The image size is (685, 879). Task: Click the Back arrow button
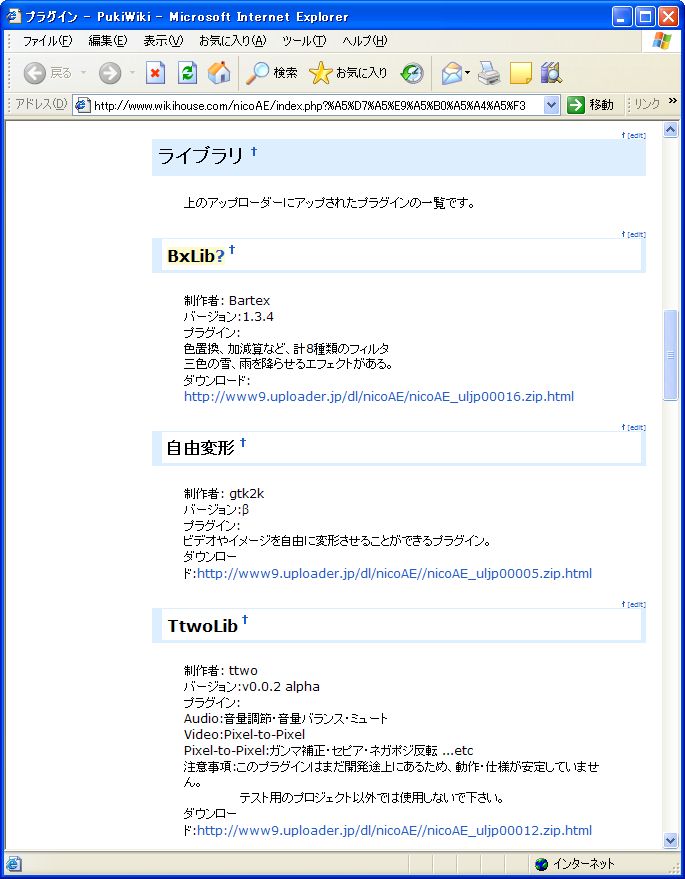pyautogui.click(x=35, y=73)
